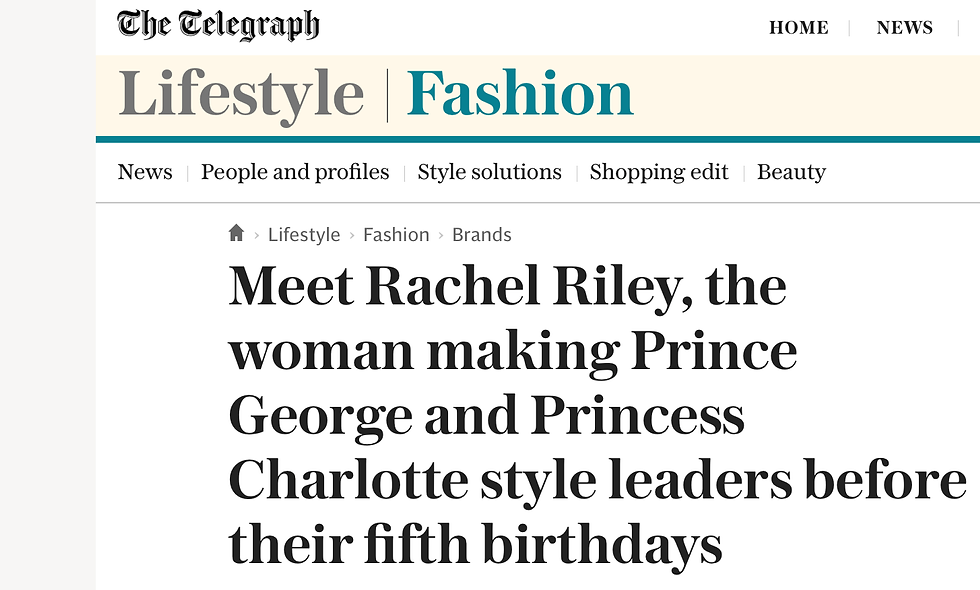Click the teal bar under the section banner
980x590 pixels.
(538, 139)
